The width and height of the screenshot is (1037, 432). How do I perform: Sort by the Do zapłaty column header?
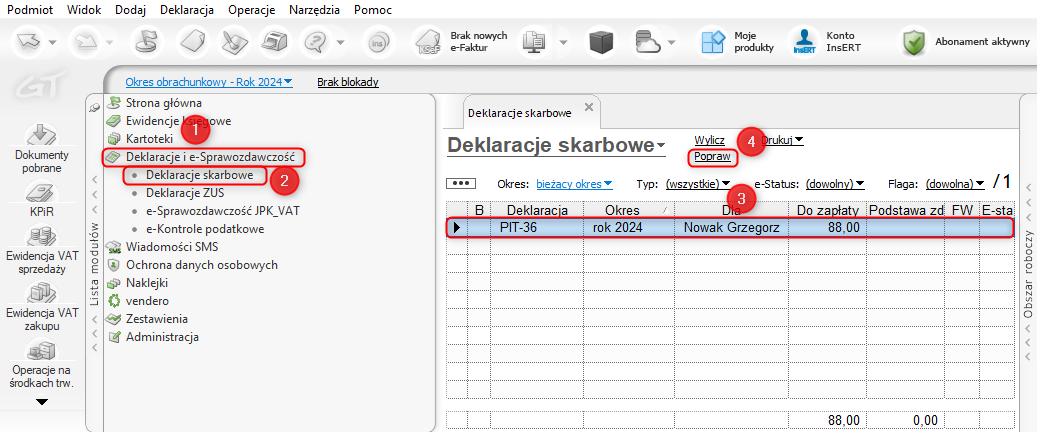(827, 210)
